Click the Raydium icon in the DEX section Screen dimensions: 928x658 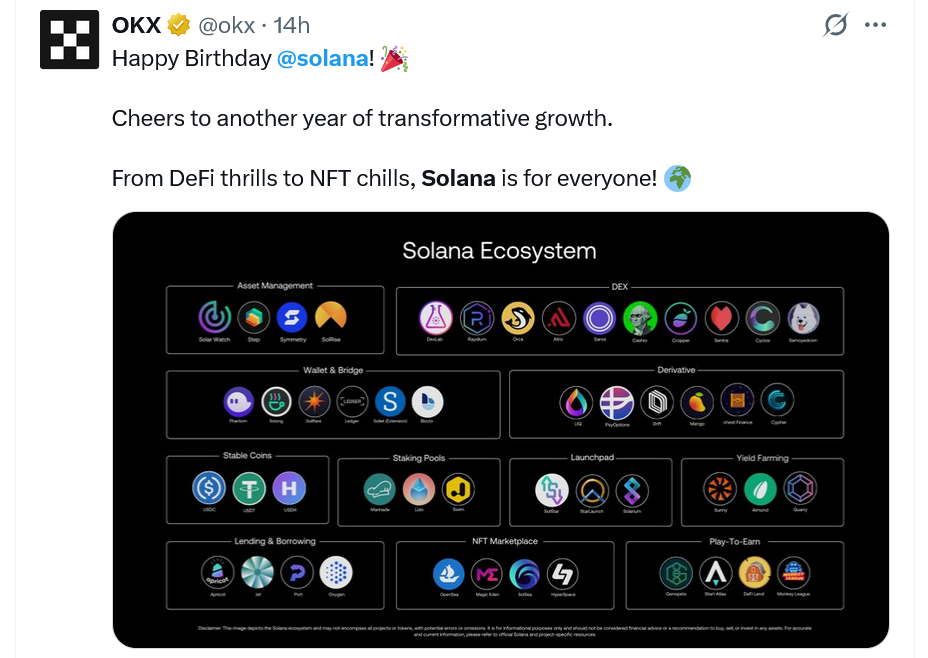[476, 316]
